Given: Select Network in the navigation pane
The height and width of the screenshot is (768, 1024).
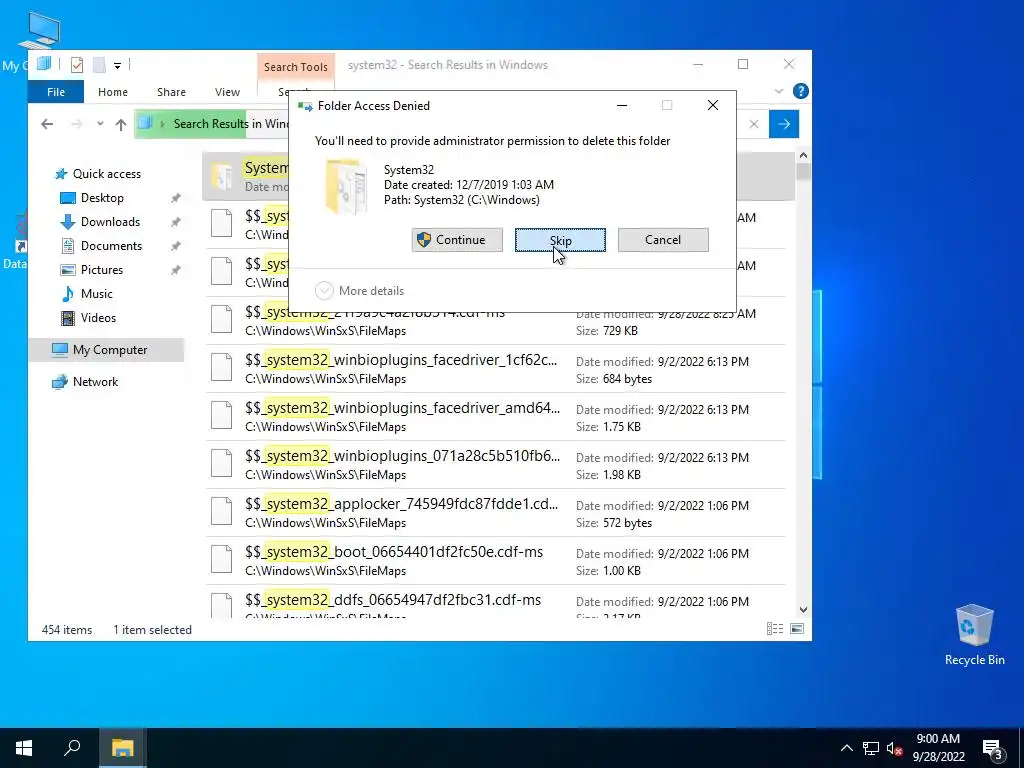Looking at the screenshot, I should (95, 382).
